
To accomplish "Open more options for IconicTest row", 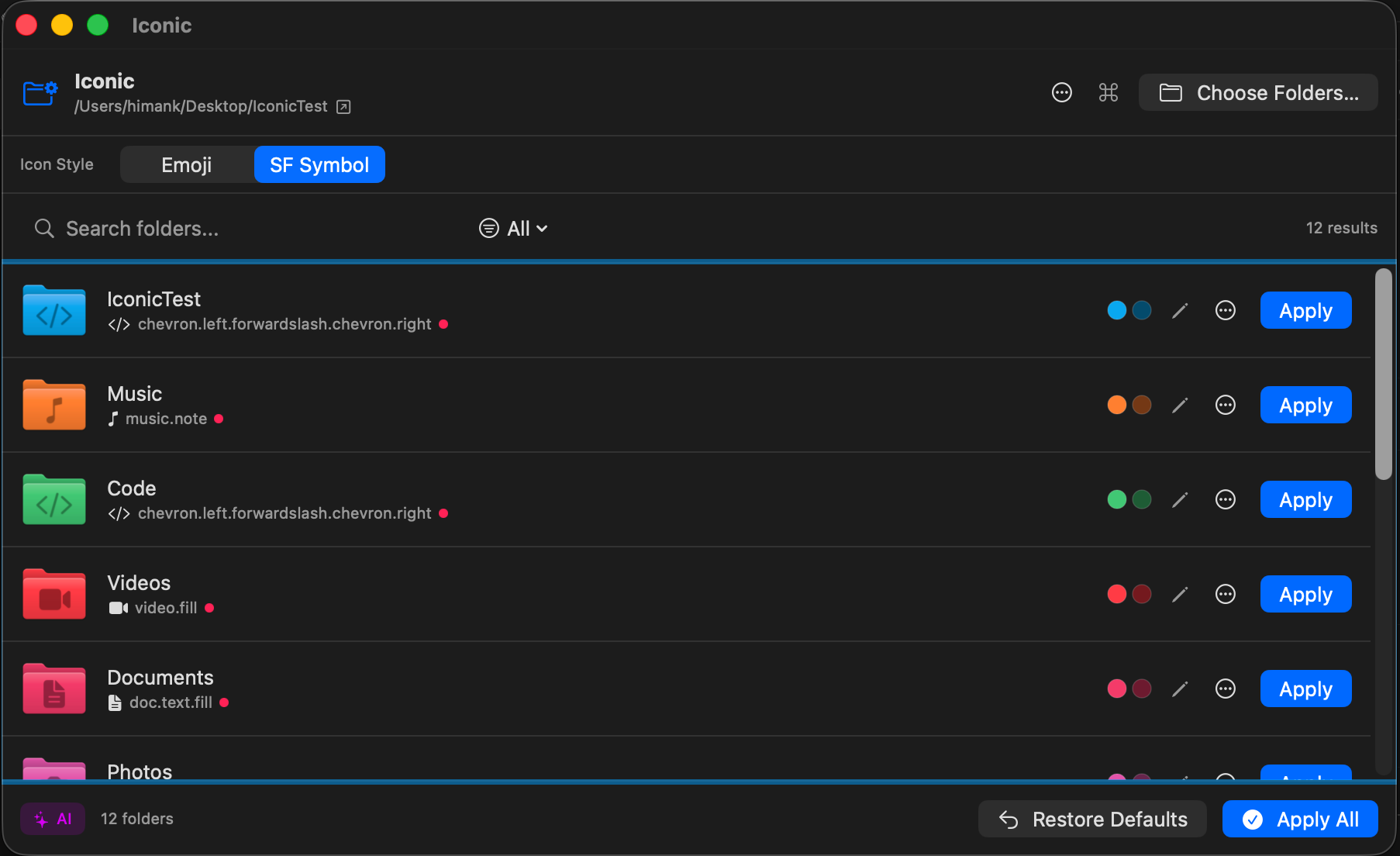I will click(x=1226, y=311).
